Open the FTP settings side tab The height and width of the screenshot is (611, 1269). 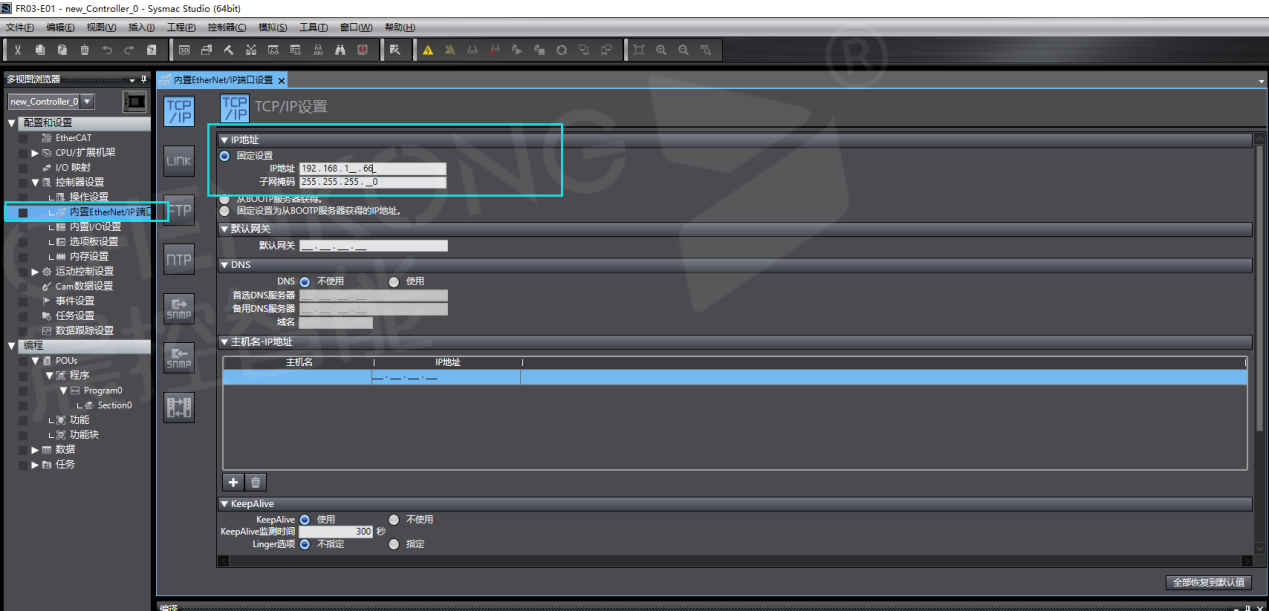(179, 210)
